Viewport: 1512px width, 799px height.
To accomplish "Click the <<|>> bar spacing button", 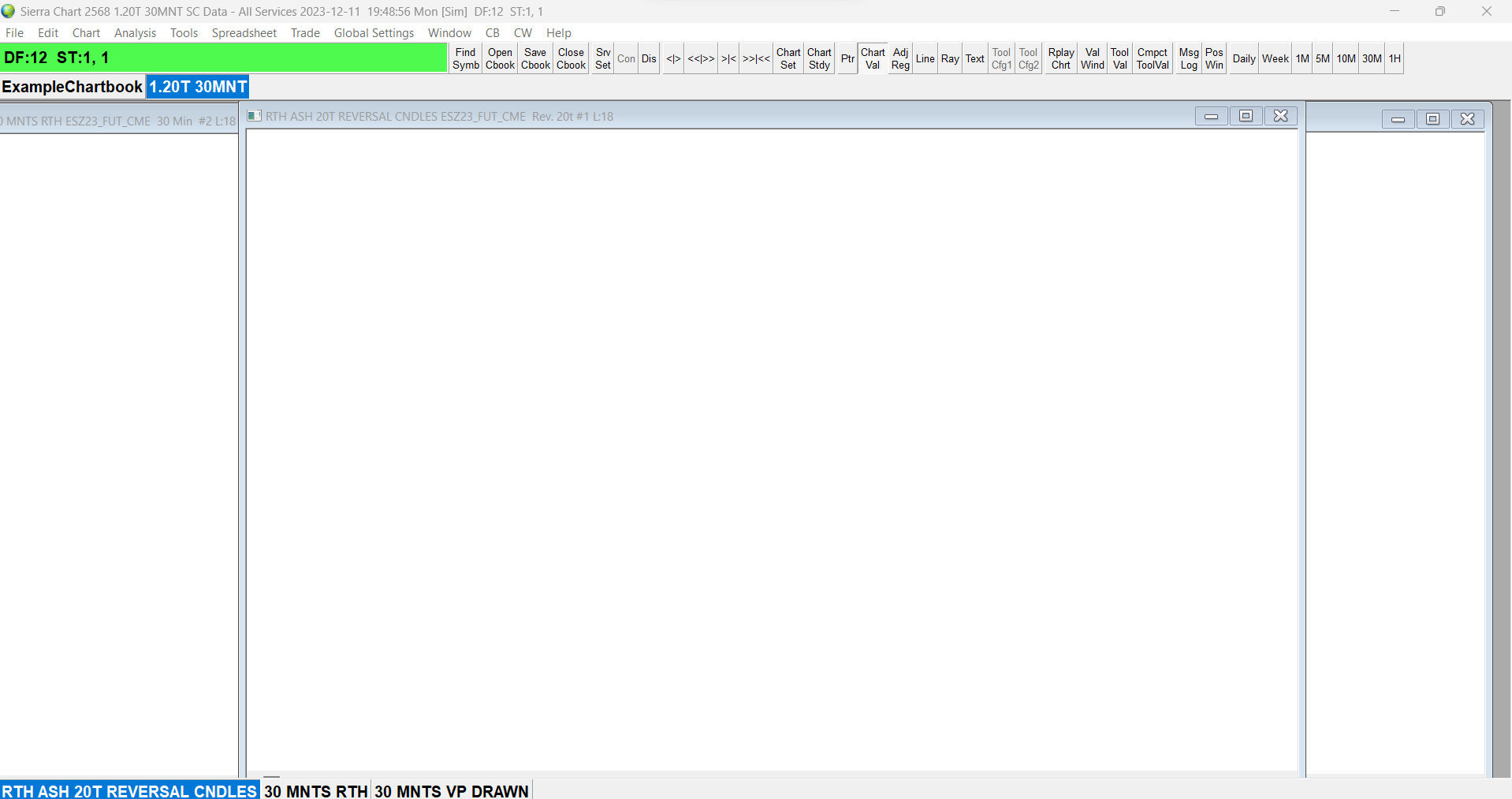I will (701, 58).
